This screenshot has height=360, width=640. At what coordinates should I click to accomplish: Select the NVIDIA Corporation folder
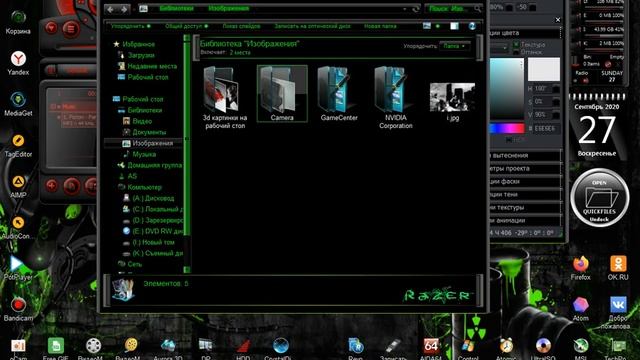(396, 98)
